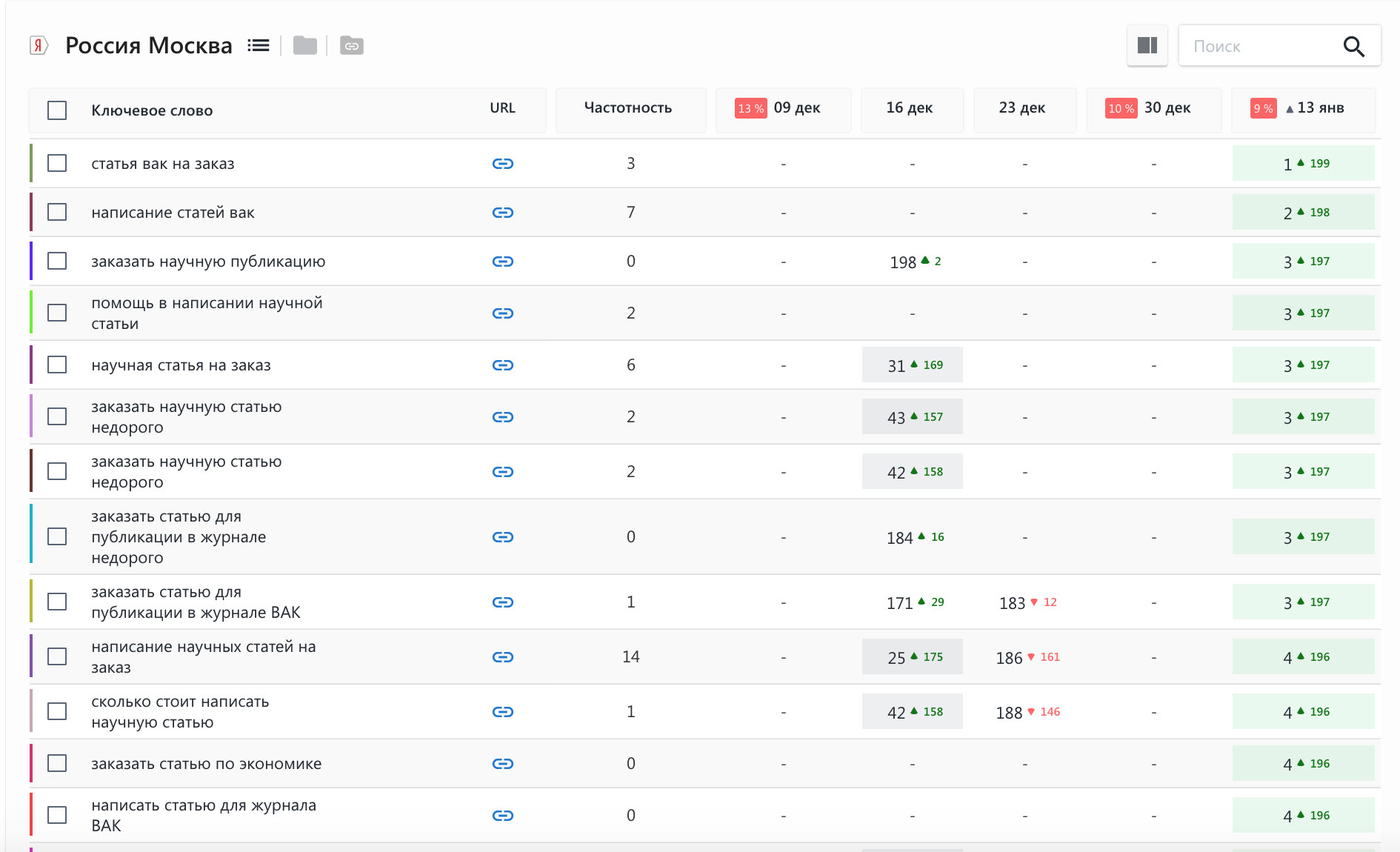Open the linked folder icon
This screenshot has width=1400, height=852.
pos(352,46)
